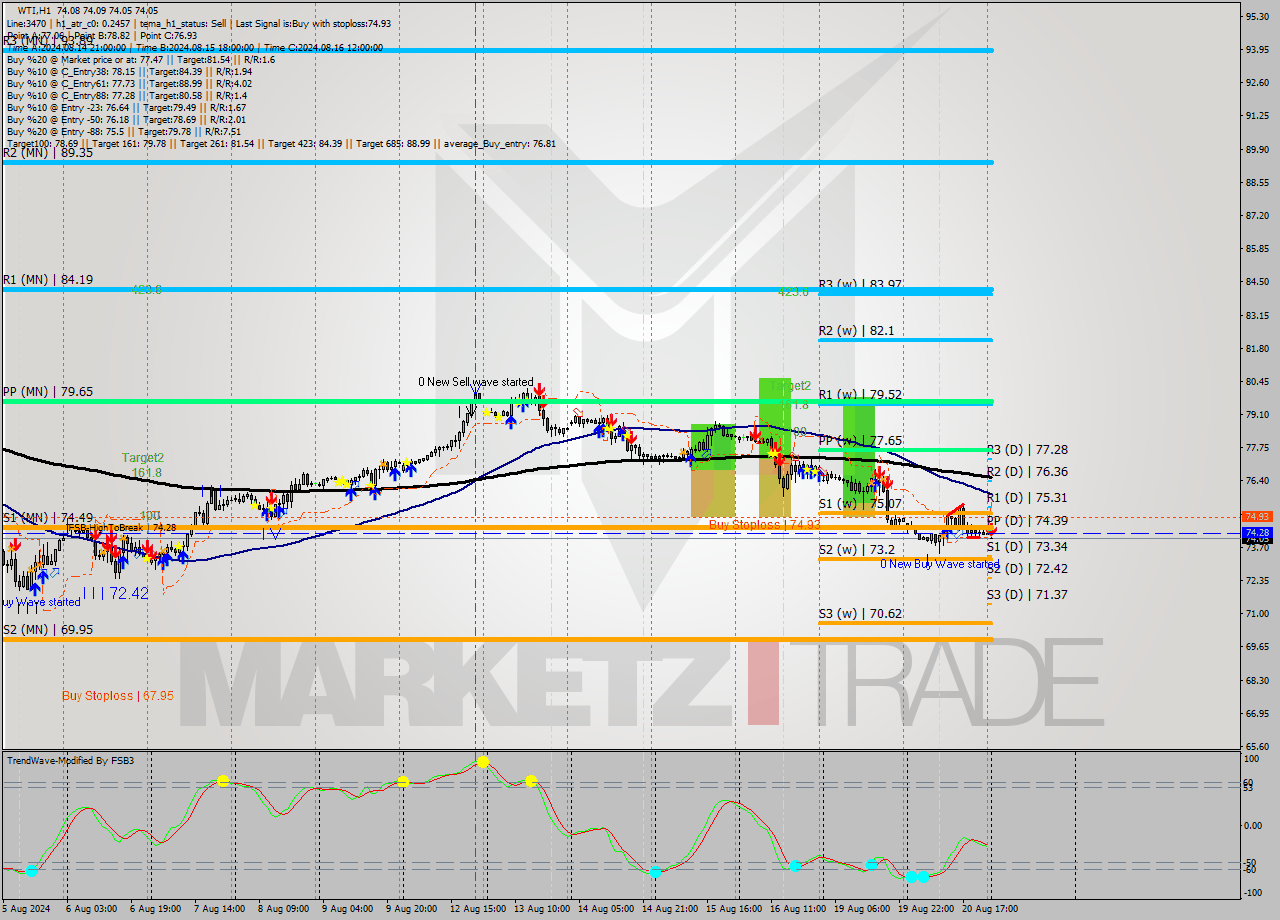The height and width of the screenshot is (920, 1280).
Task: Click the average_Buy_entry: 76.81 text line
Action: tap(498, 144)
